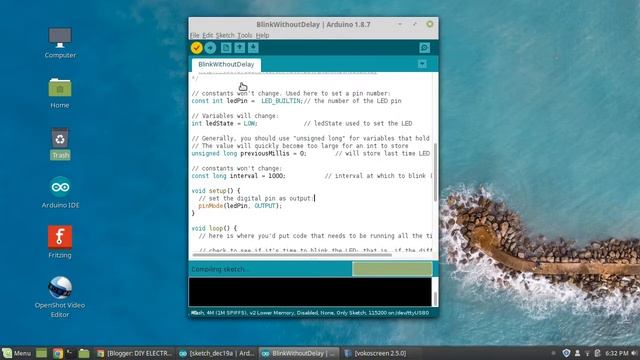The width and height of the screenshot is (640, 360).
Task: Close the Arduino window
Action: pyautogui.click(x=430, y=24)
